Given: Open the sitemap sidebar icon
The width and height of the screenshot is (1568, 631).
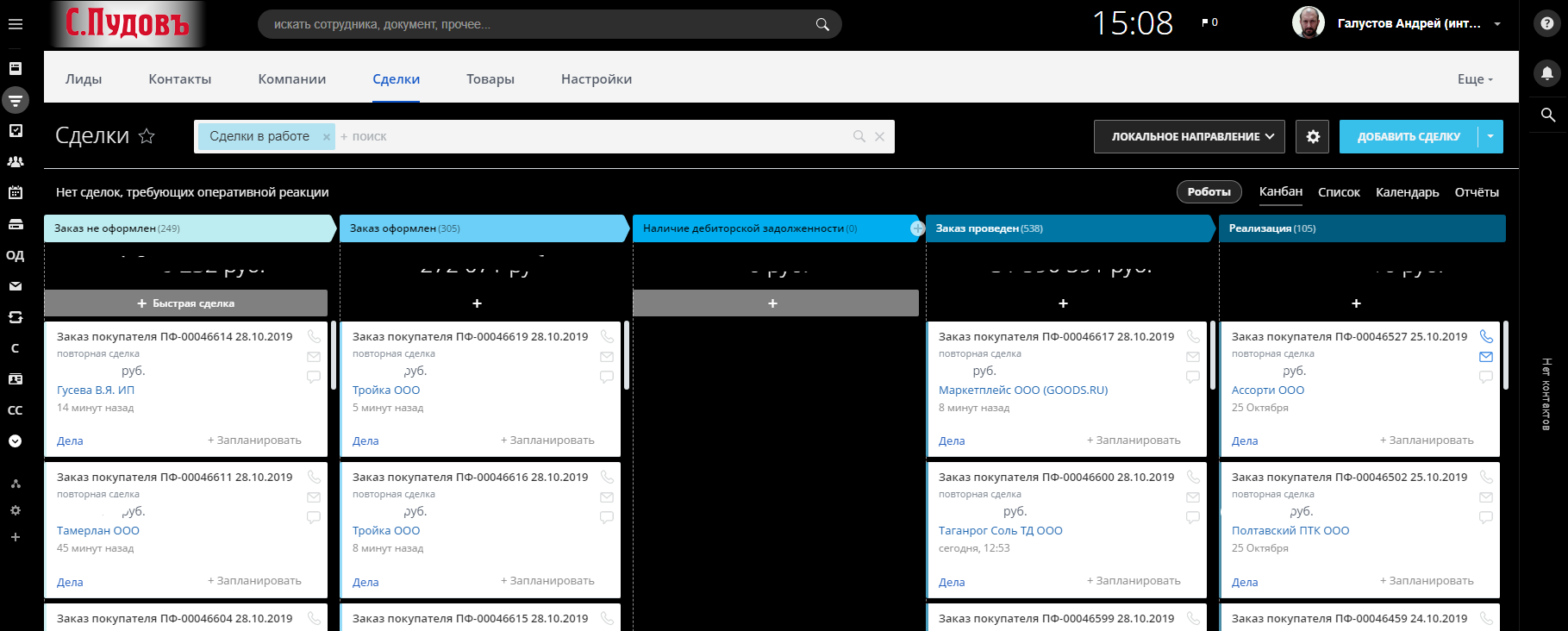Looking at the screenshot, I should click(x=16, y=484).
